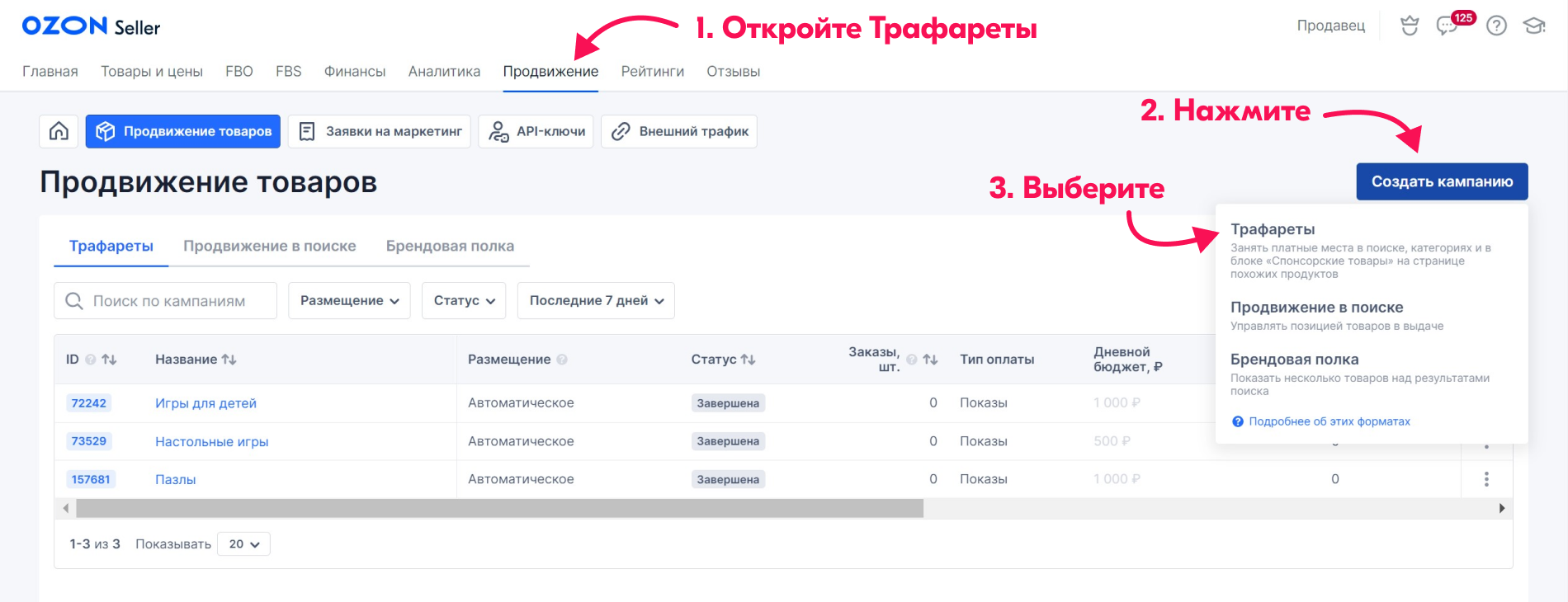This screenshot has width=1568, height=602.
Task: Show Заказы column help icon
Action: (912, 360)
